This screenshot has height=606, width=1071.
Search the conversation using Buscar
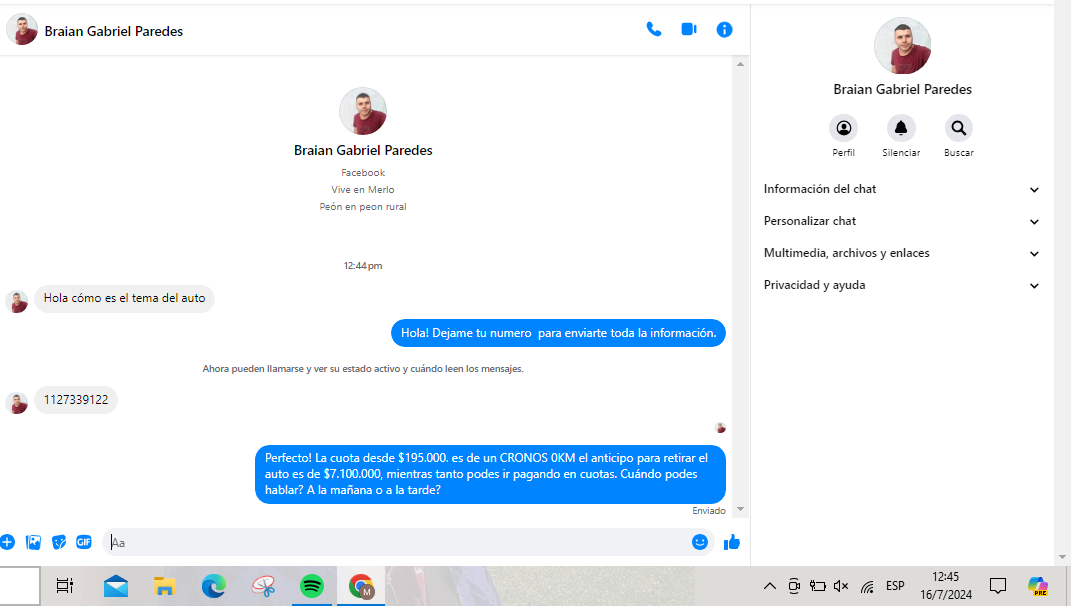point(958,128)
